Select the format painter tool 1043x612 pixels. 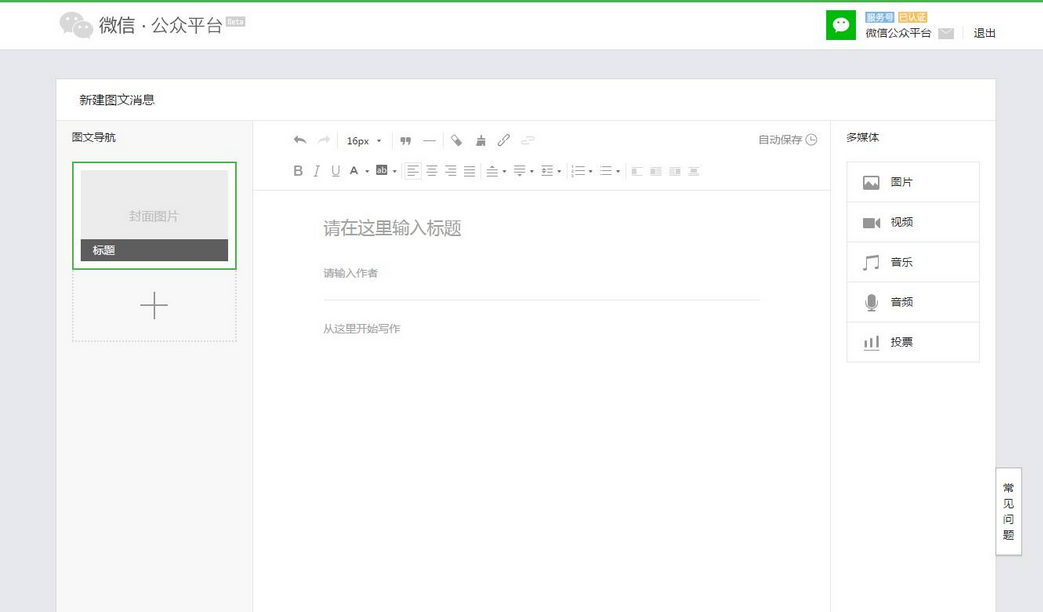coord(457,141)
